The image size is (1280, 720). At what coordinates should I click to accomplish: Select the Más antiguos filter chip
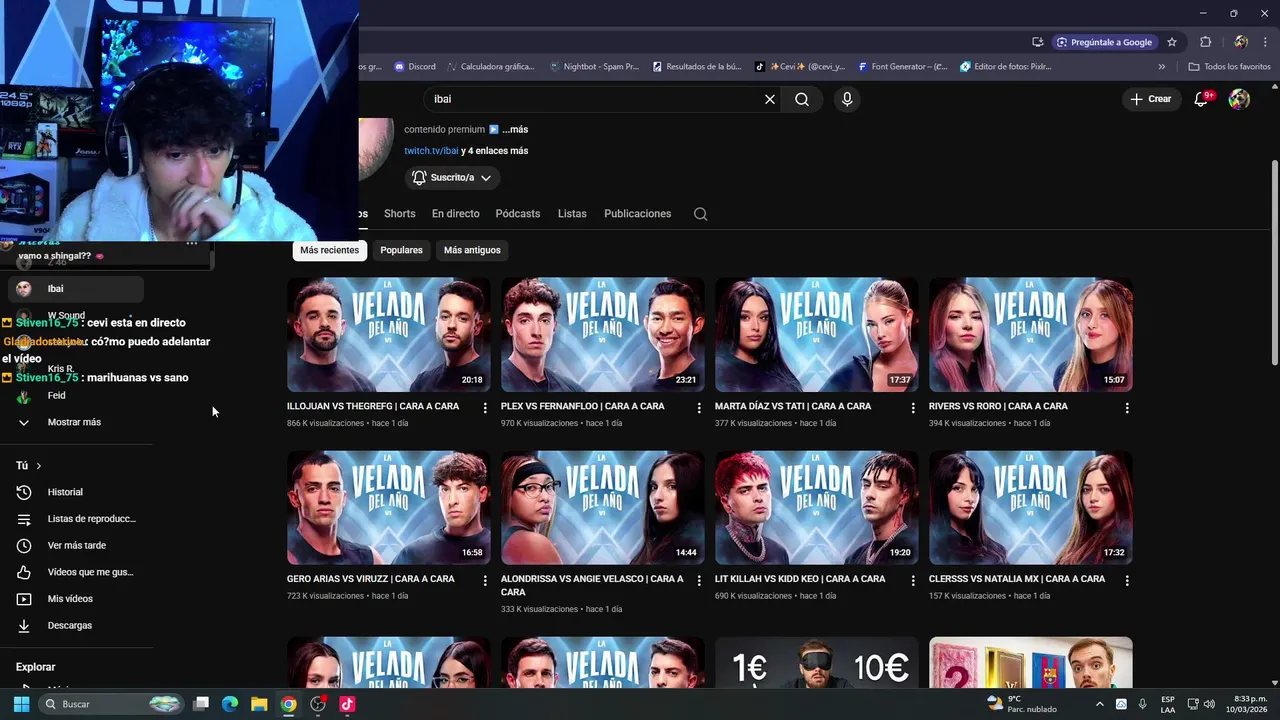[472, 250]
